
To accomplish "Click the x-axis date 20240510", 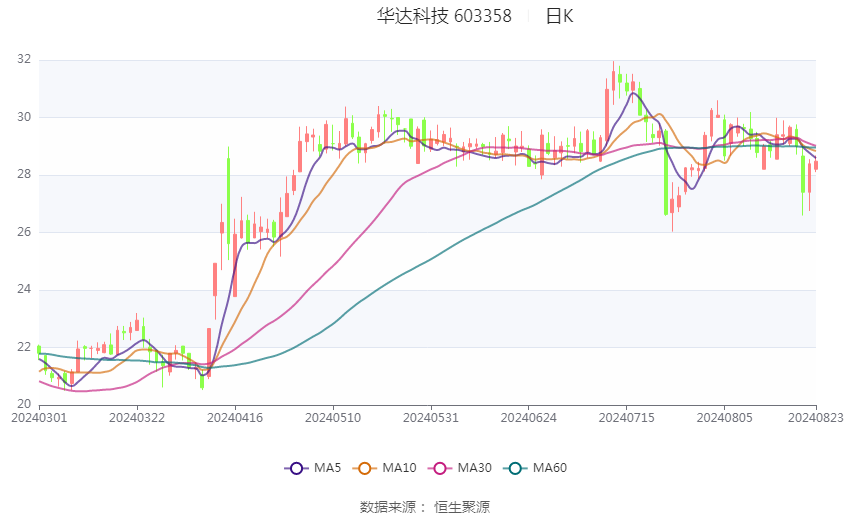I will (x=333, y=418).
